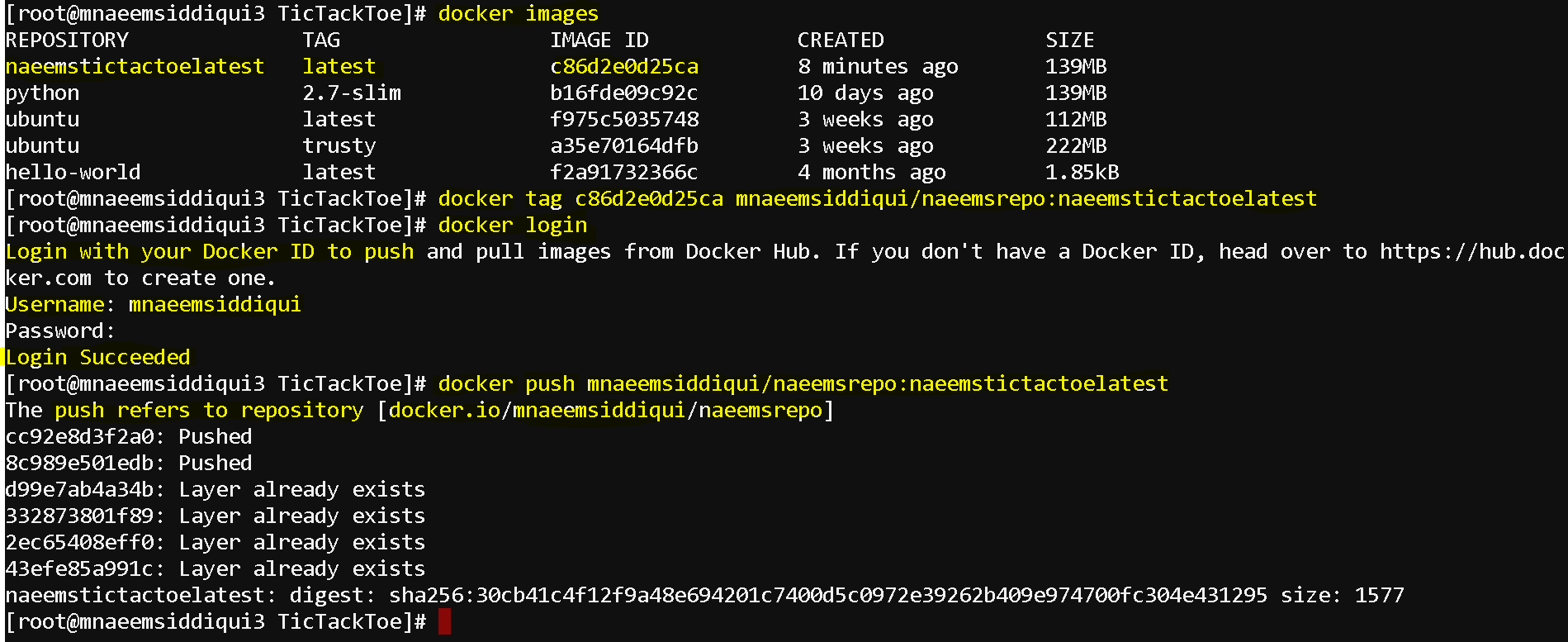Click image ID f2a91732366c

624,172
